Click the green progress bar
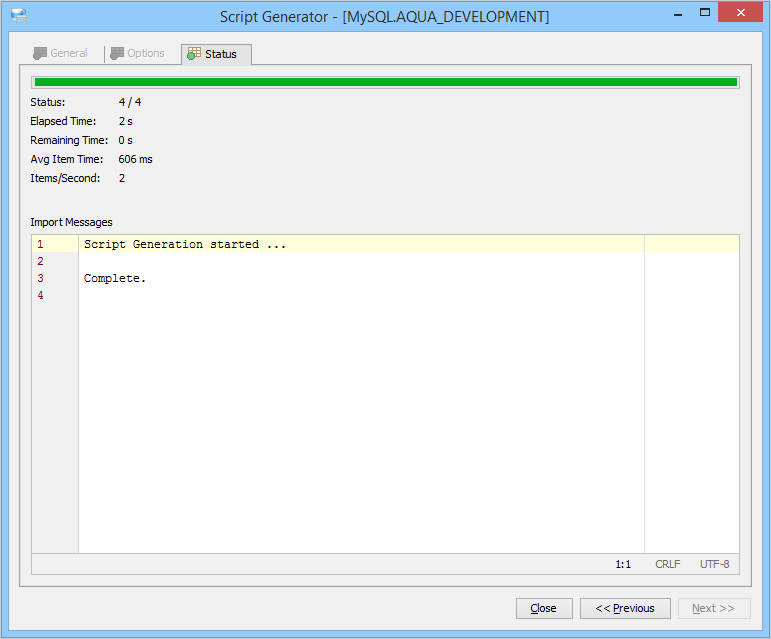 386,83
